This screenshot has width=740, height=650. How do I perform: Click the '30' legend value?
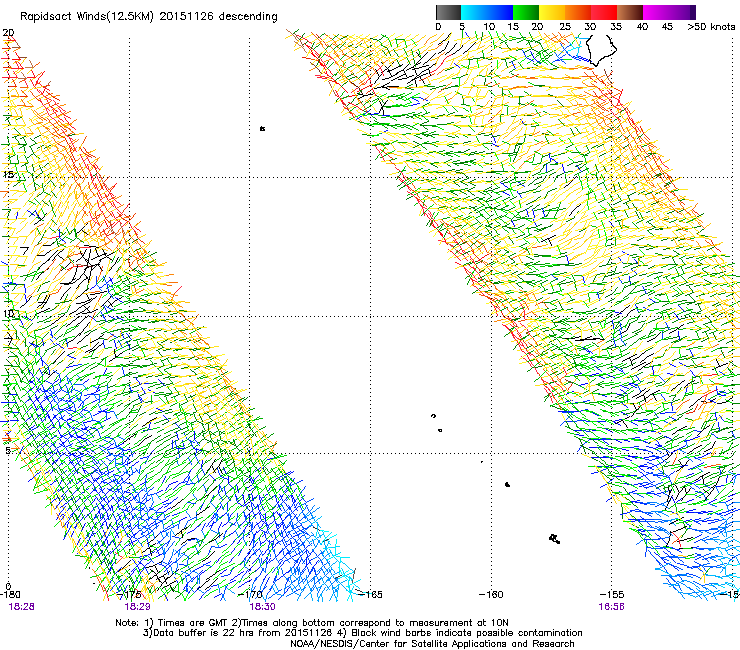tap(590, 27)
